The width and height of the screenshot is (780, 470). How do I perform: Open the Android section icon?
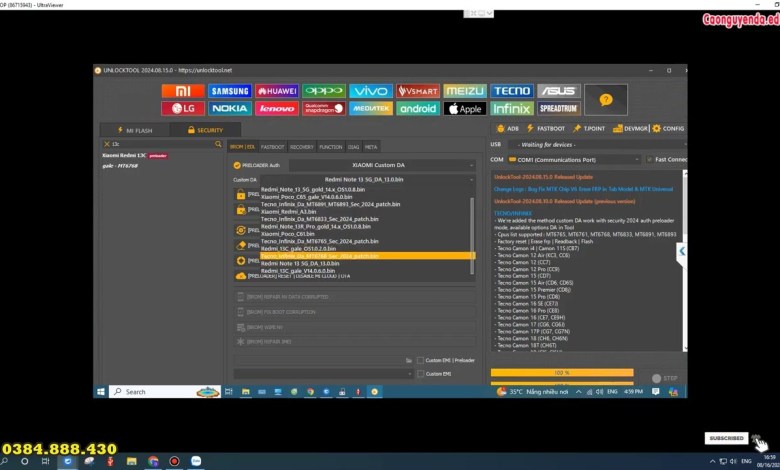coord(418,108)
